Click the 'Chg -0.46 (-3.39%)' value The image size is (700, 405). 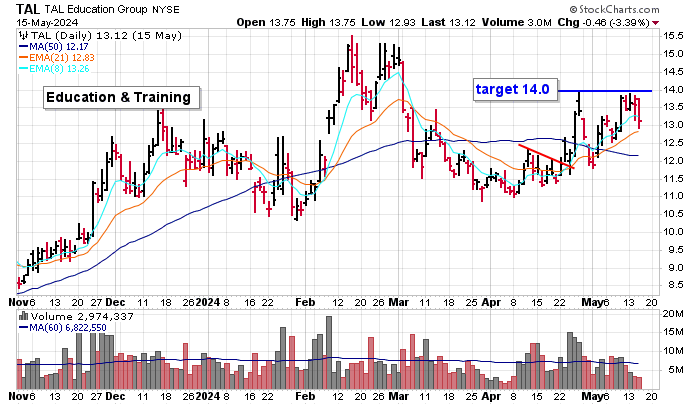coord(604,22)
